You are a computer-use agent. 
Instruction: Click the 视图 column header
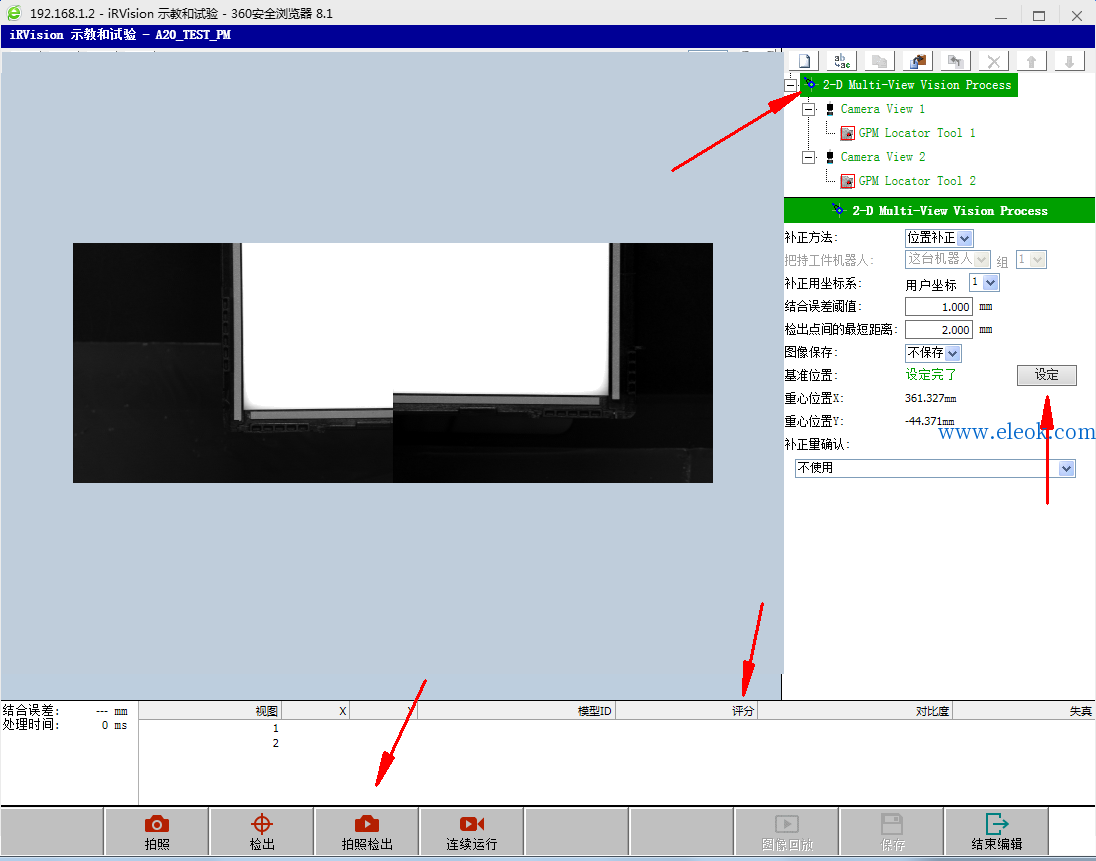tap(210, 711)
